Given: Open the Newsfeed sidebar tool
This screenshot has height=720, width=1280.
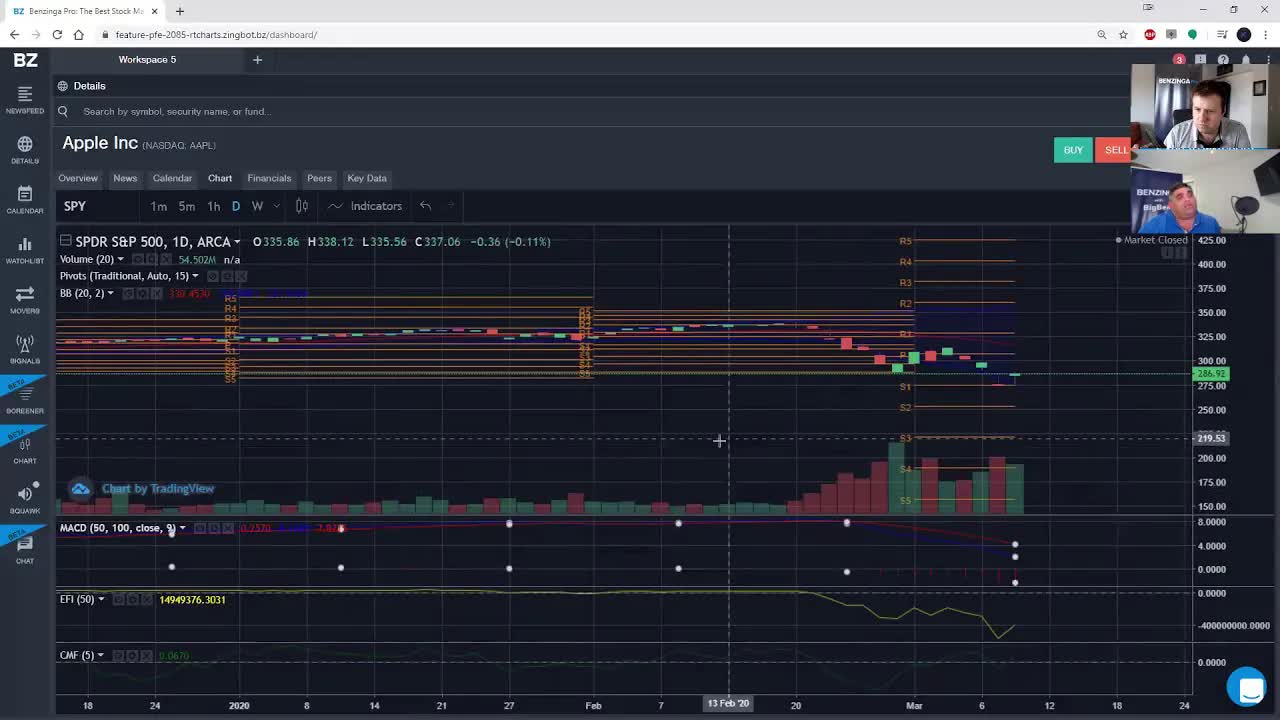Looking at the screenshot, I should 25,100.
